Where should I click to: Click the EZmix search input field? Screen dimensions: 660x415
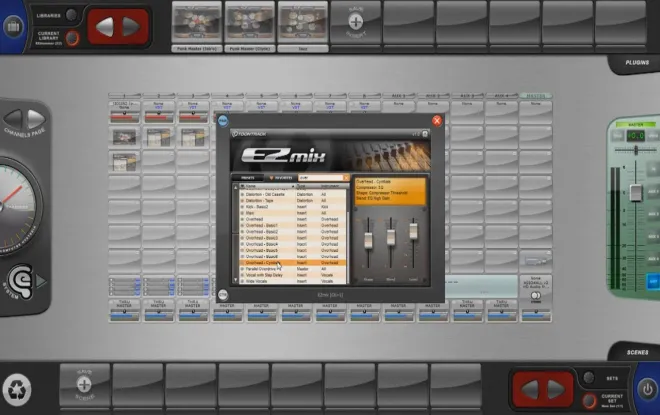[x=321, y=178]
